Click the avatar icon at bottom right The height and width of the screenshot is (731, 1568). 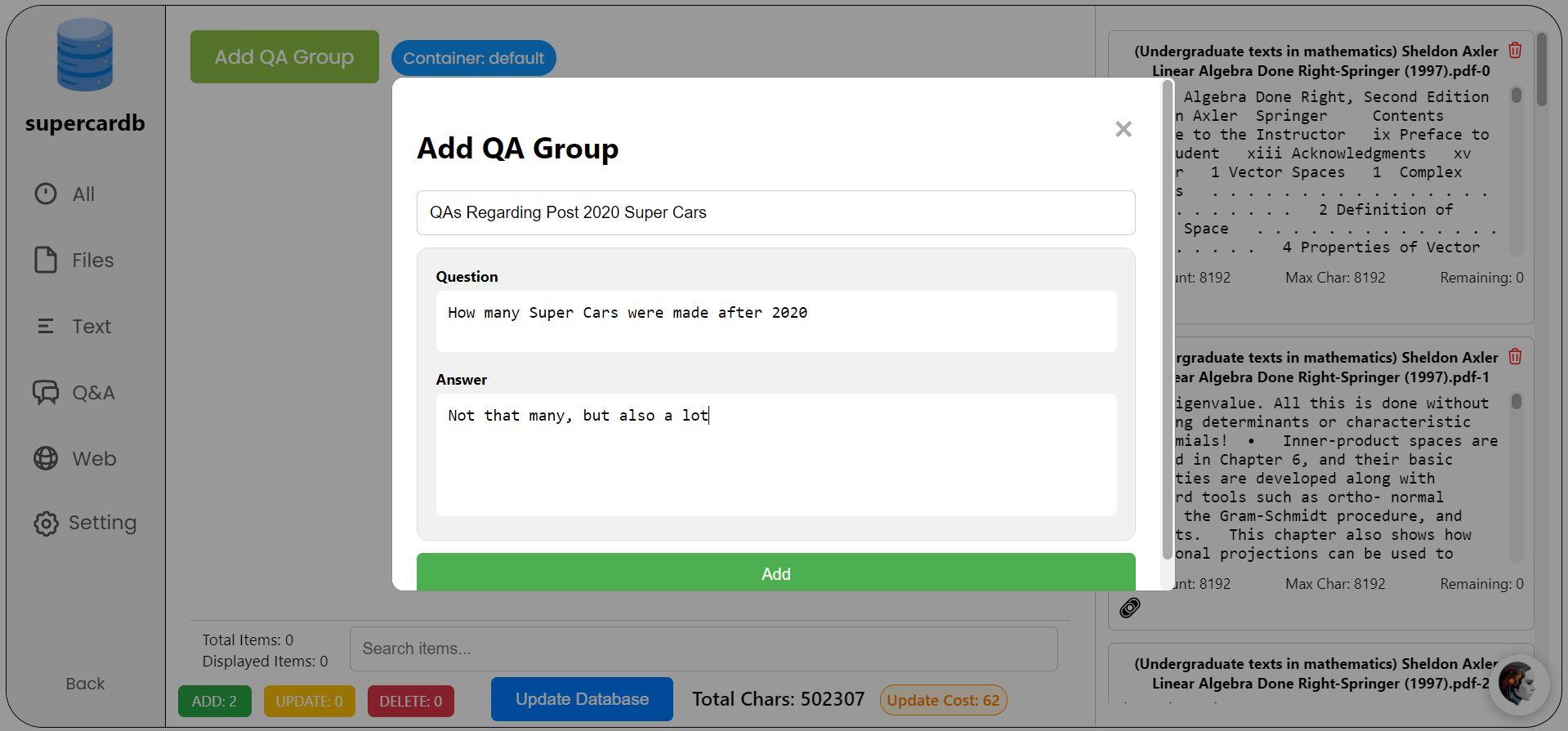(x=1517, y=684)
